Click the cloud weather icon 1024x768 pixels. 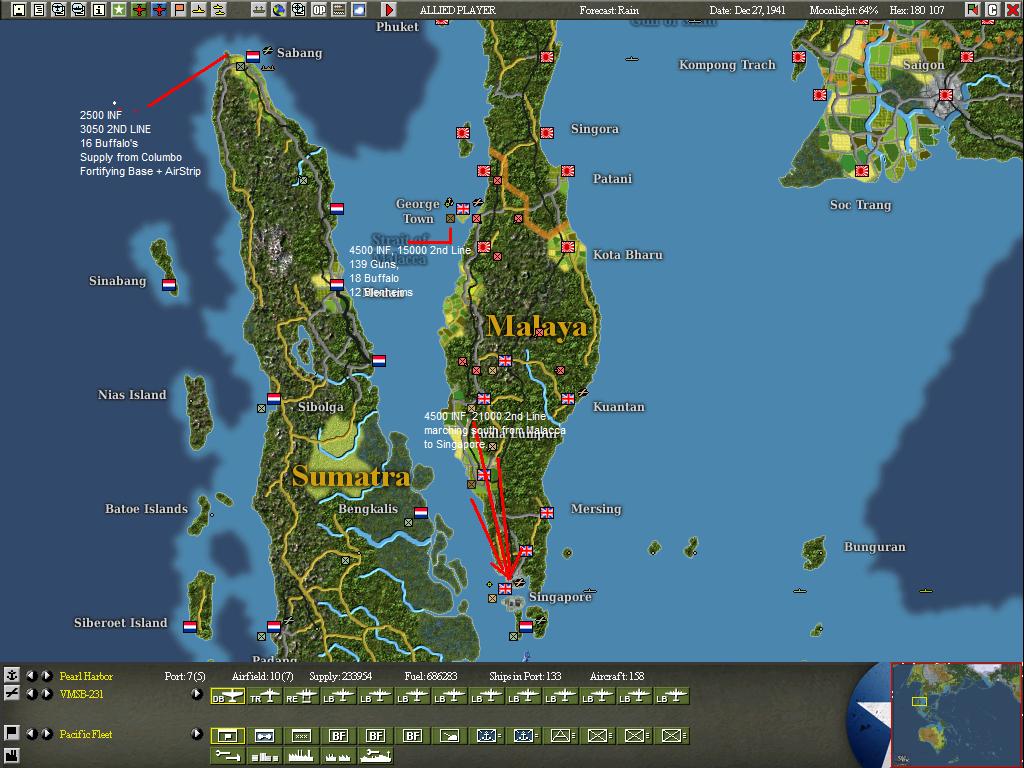359,10
